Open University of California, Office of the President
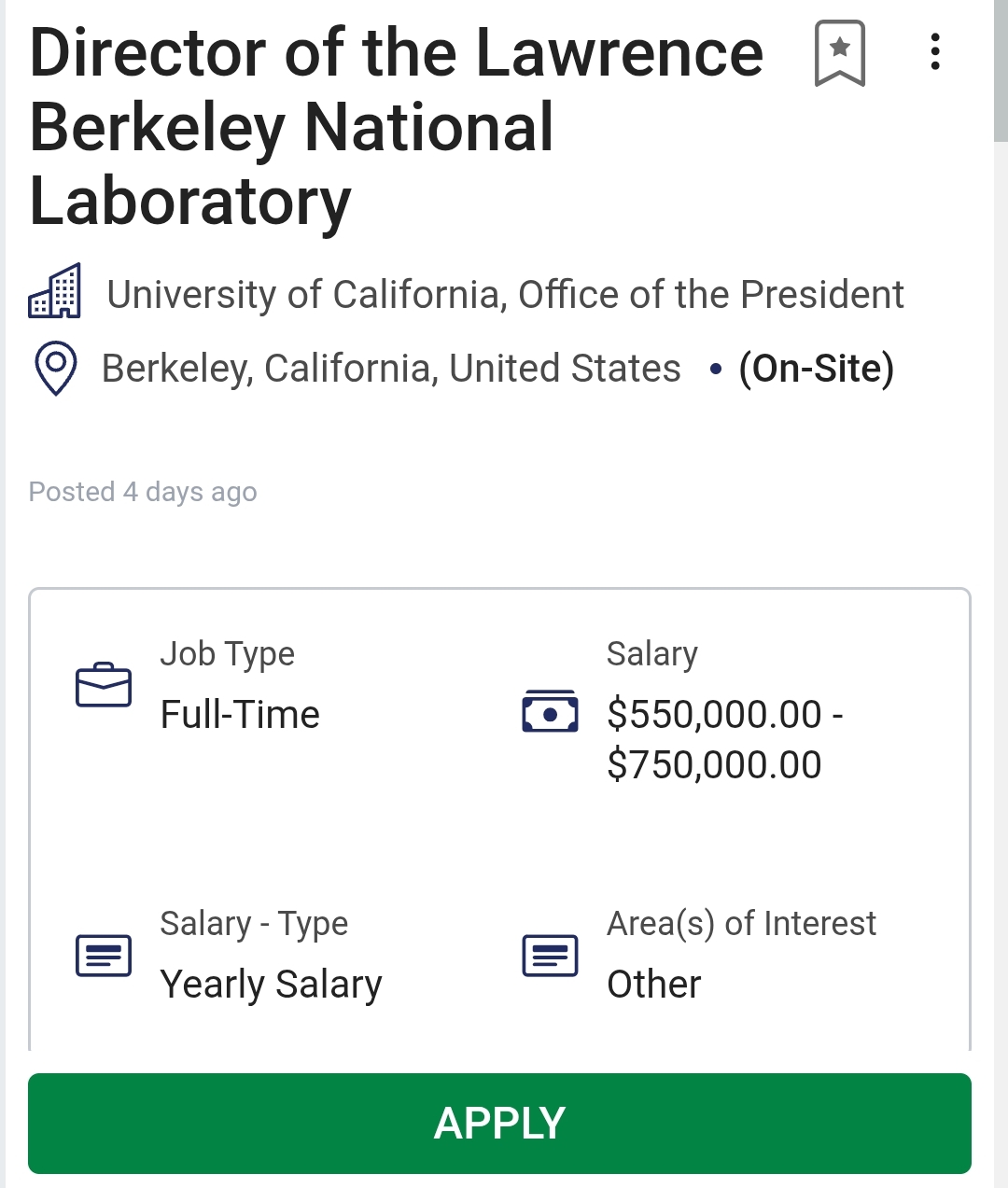Viewport: 1008px width, 1188px height. tap(505, 295)
